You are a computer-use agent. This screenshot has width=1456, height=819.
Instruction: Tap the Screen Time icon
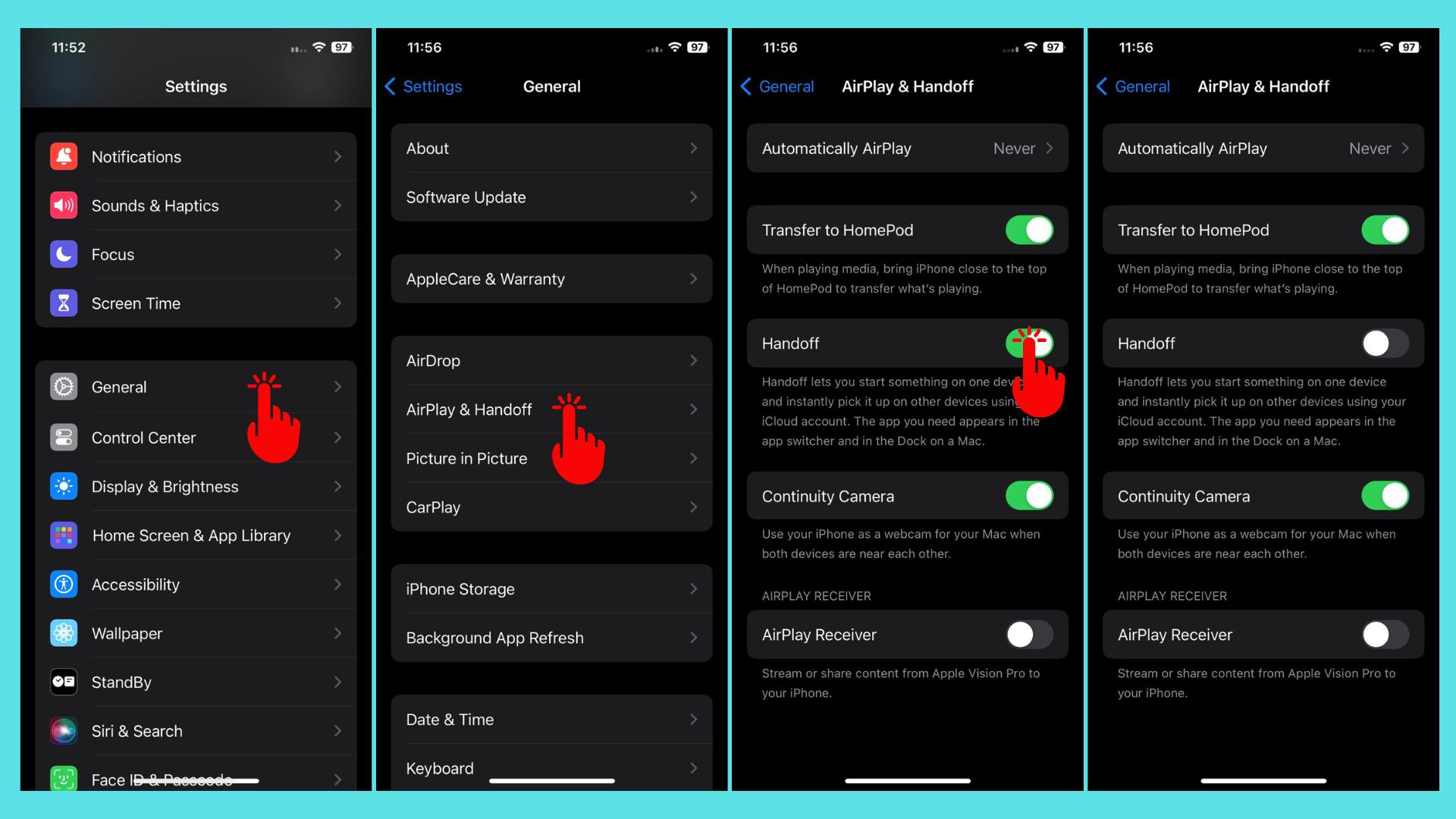tap(63, 303)
